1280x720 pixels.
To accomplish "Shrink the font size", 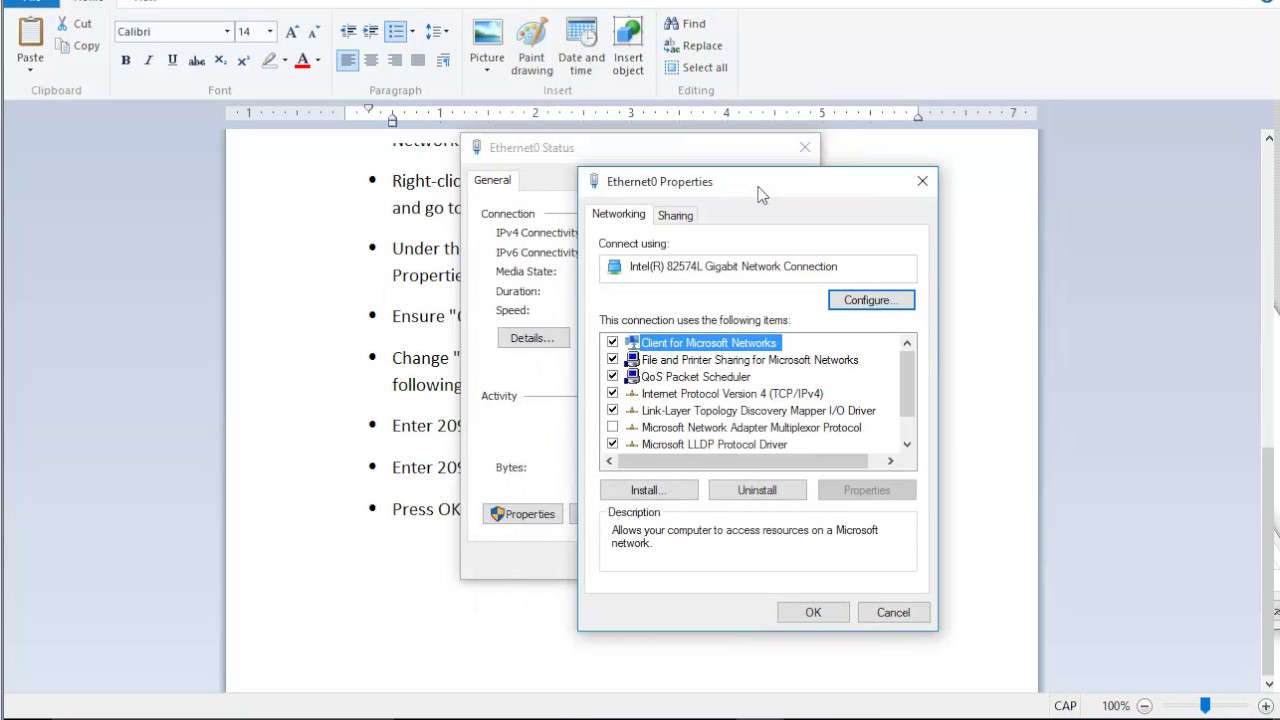I will point(314,32).
